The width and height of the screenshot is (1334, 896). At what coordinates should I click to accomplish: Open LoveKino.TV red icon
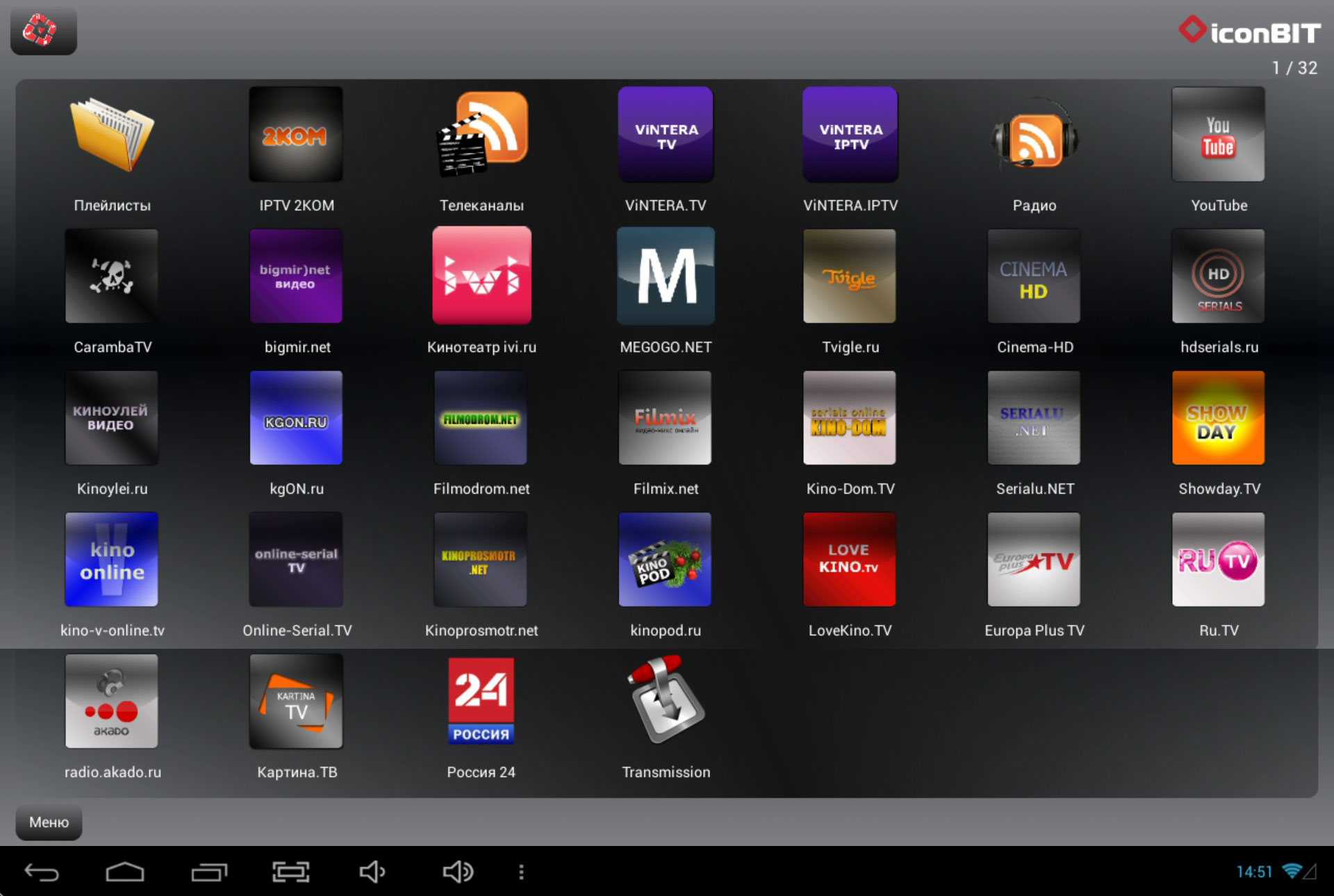click(849, 560)
